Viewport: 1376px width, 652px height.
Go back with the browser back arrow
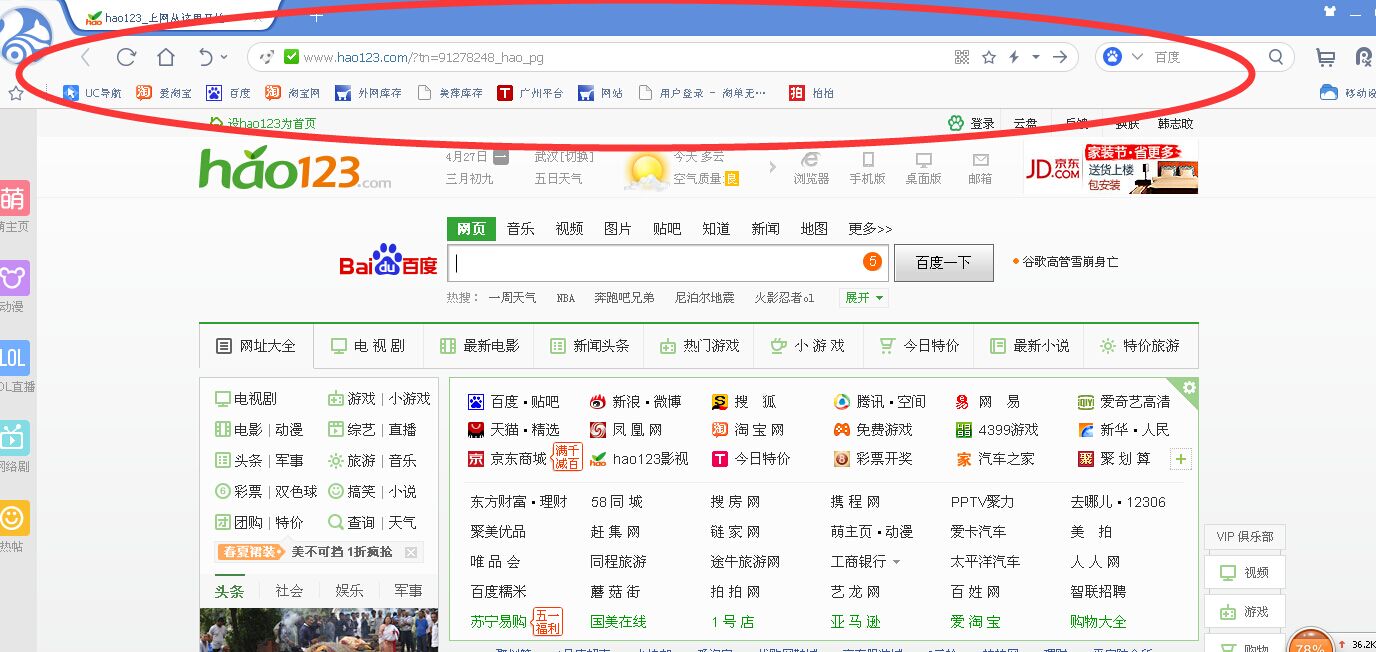point(86,57)
